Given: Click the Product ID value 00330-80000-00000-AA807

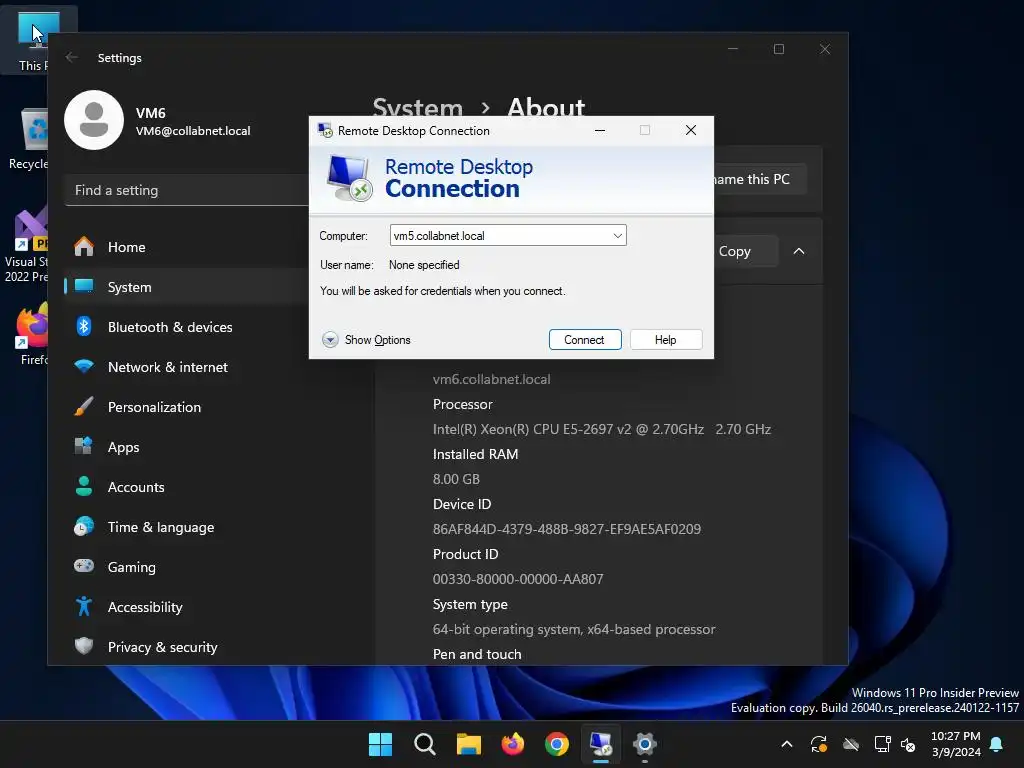Looking at the screenshot, I should pos(518,579).
